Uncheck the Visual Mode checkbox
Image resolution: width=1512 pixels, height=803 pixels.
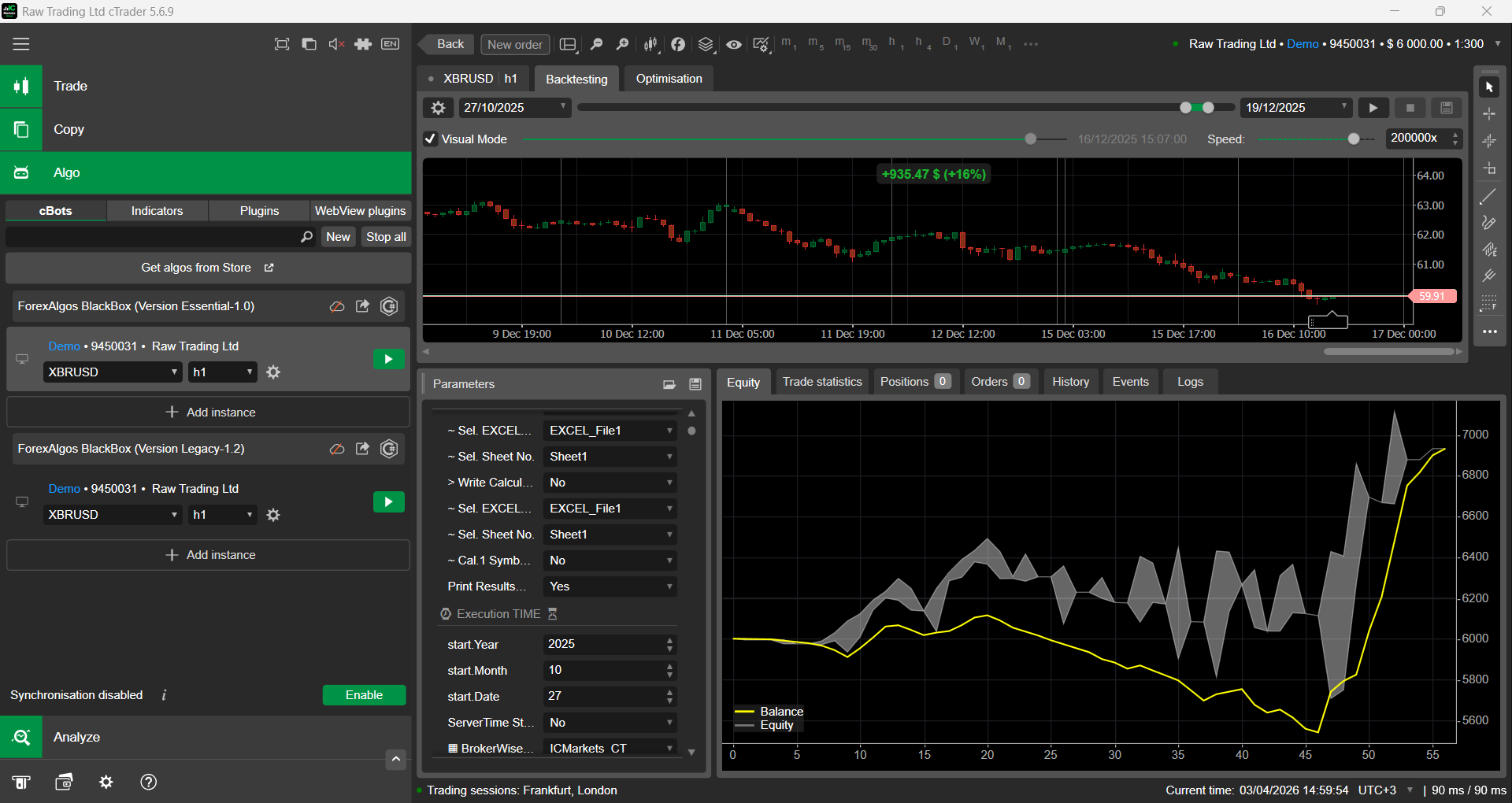(431, 139)
